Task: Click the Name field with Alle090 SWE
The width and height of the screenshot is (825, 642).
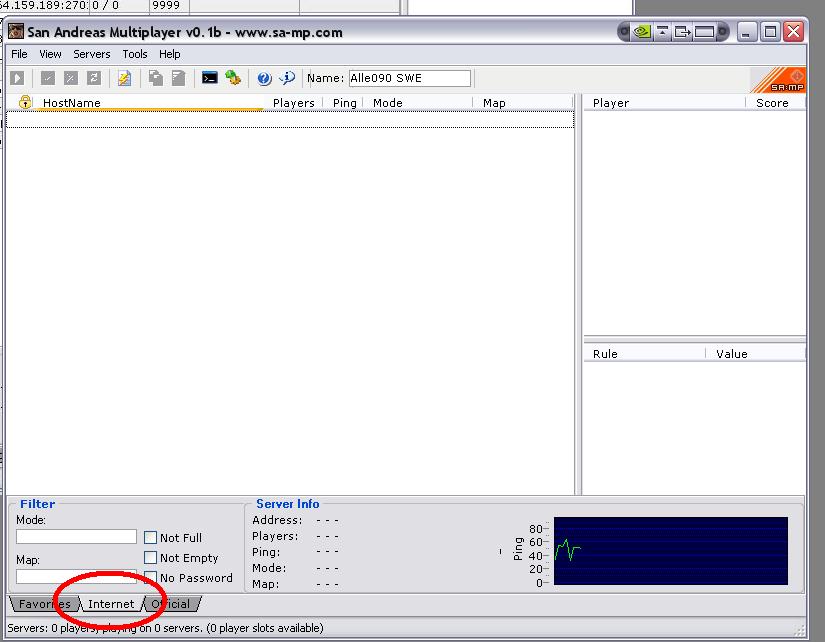Action: (x=409, y=78)
